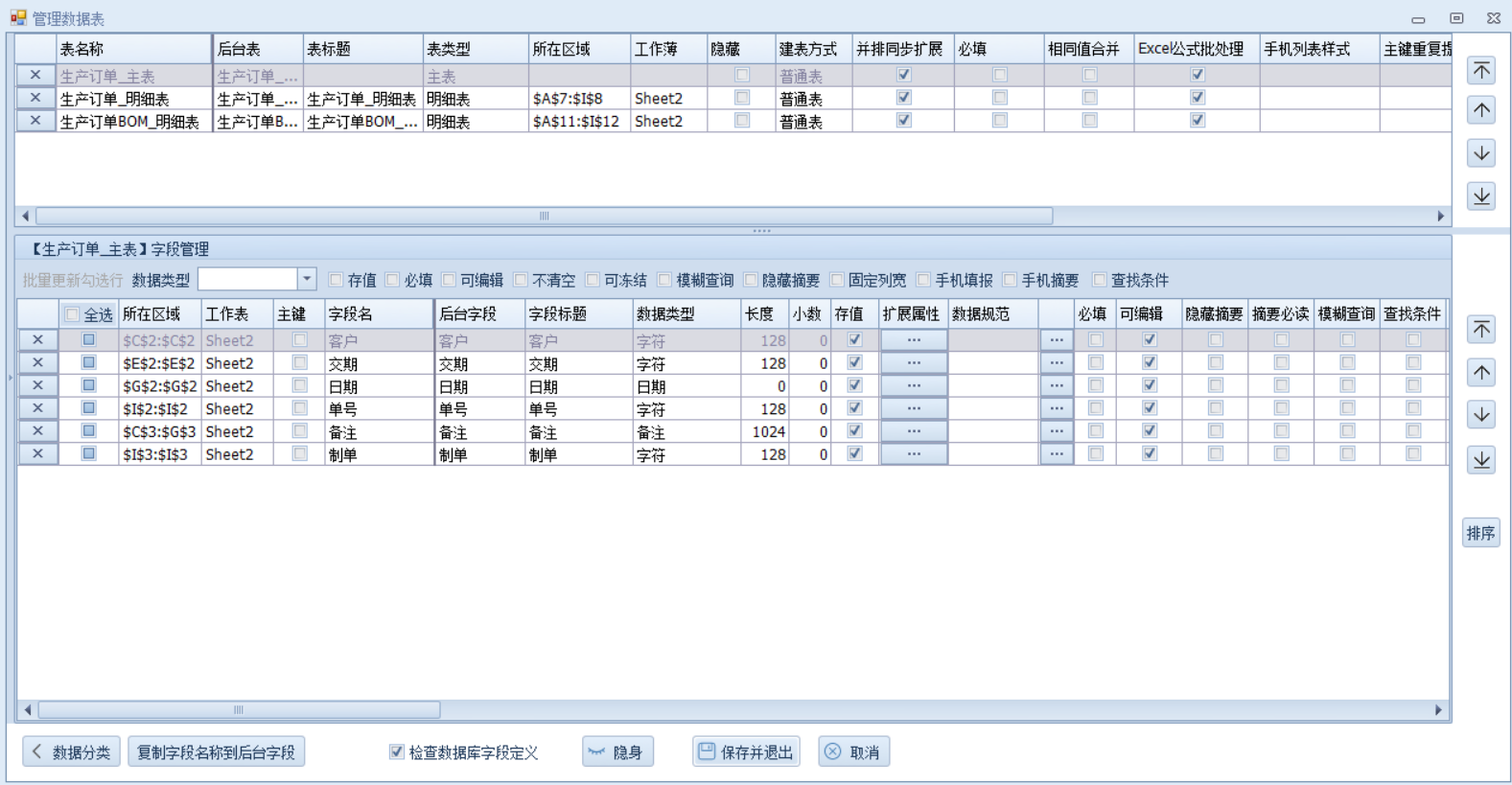Image resolution: width=1512 pixels, height=785 pixels.
Task: Click move-up arrow beside the field grid
Action: (x=1481, y=372)
